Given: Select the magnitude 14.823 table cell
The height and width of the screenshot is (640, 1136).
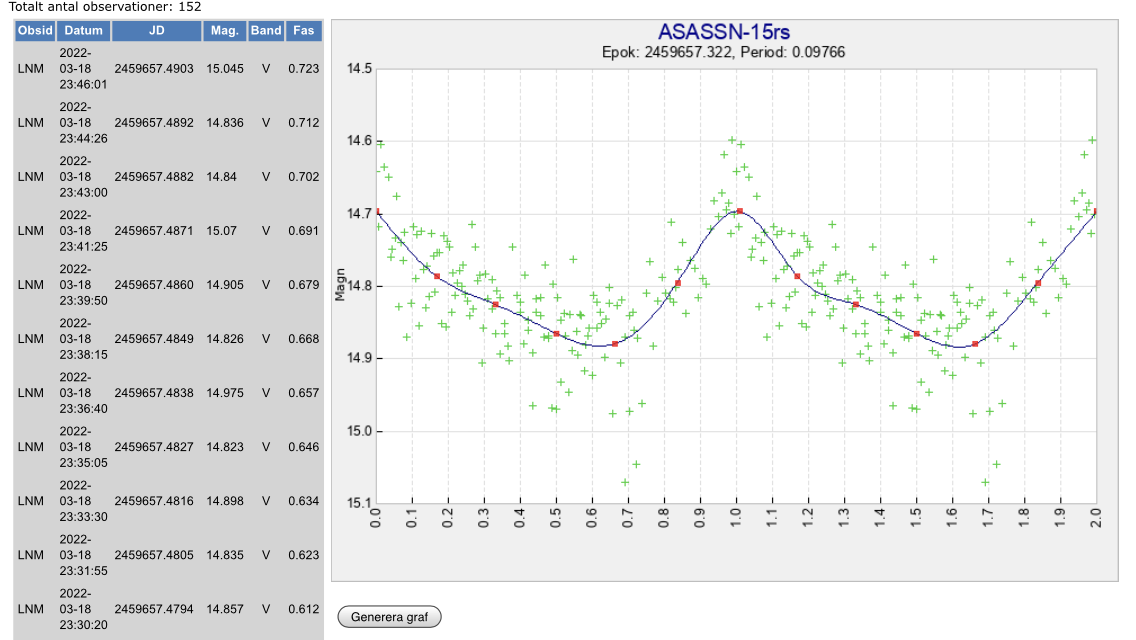Looking at the screenshot, I should (224, 447).
